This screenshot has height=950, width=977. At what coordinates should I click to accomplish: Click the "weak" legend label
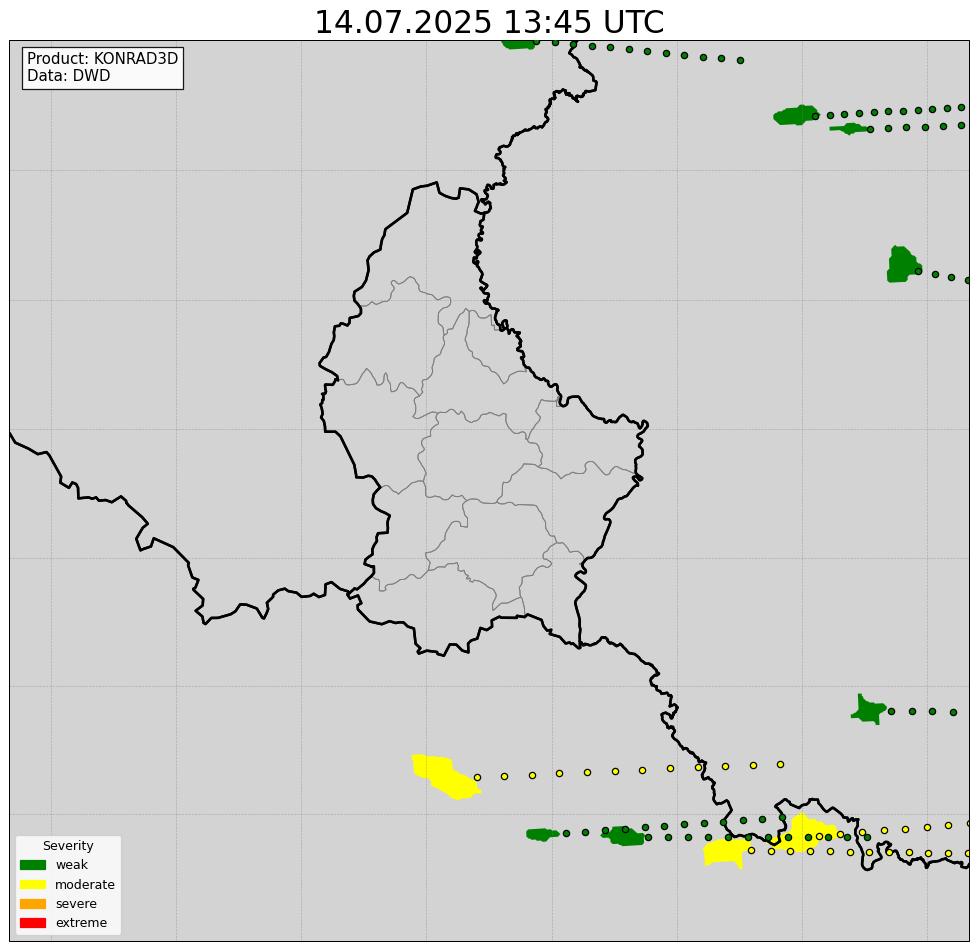click(72, 865)
